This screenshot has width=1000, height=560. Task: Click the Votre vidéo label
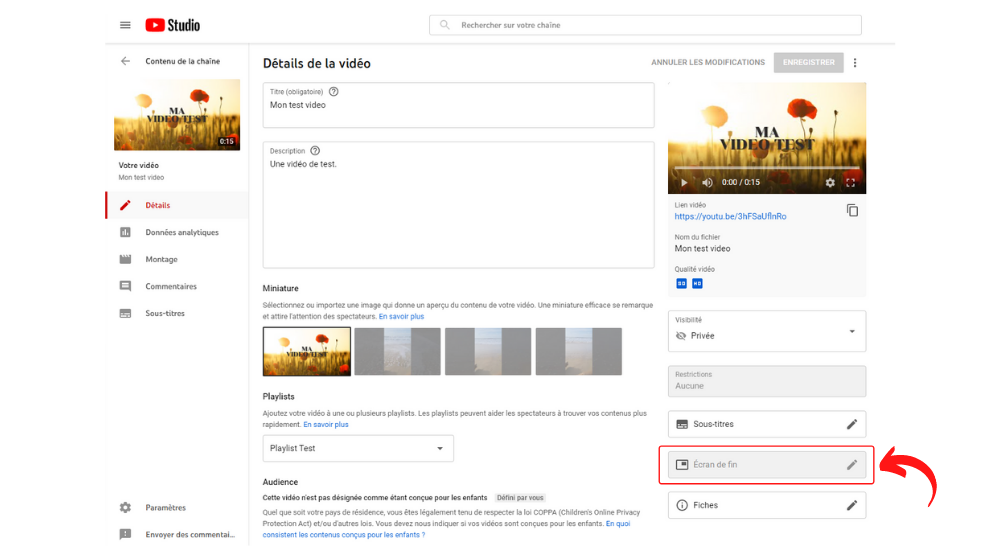pyautogui.click(x=138, y=165)
